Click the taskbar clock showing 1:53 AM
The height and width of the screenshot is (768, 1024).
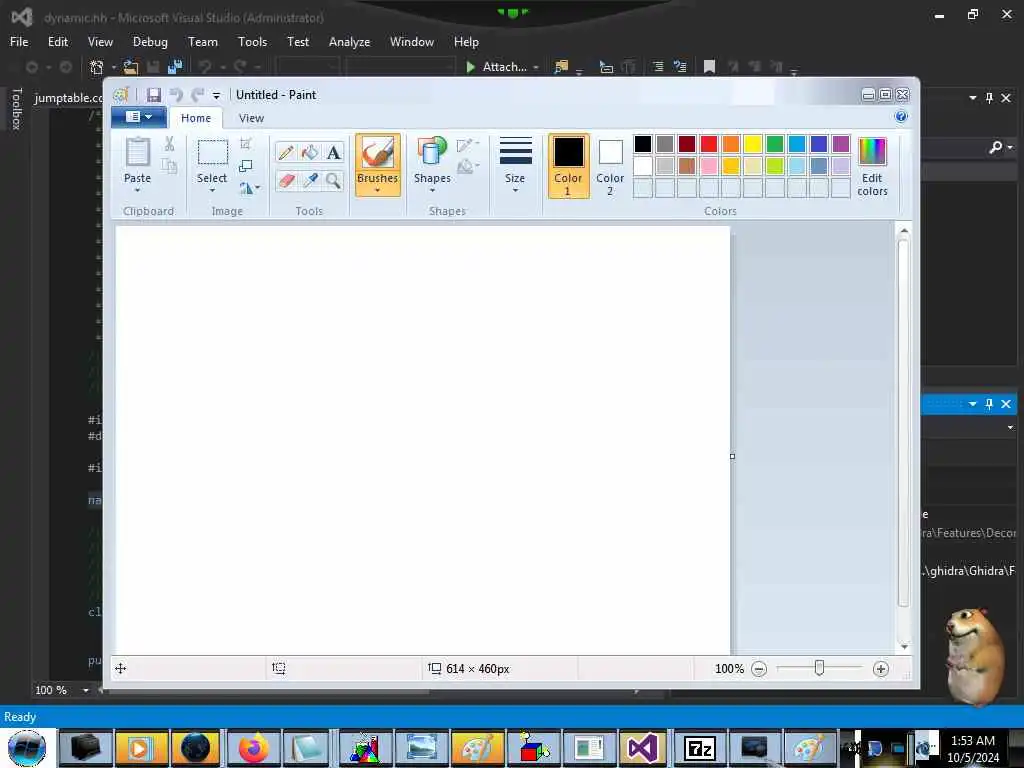(973, 741)
